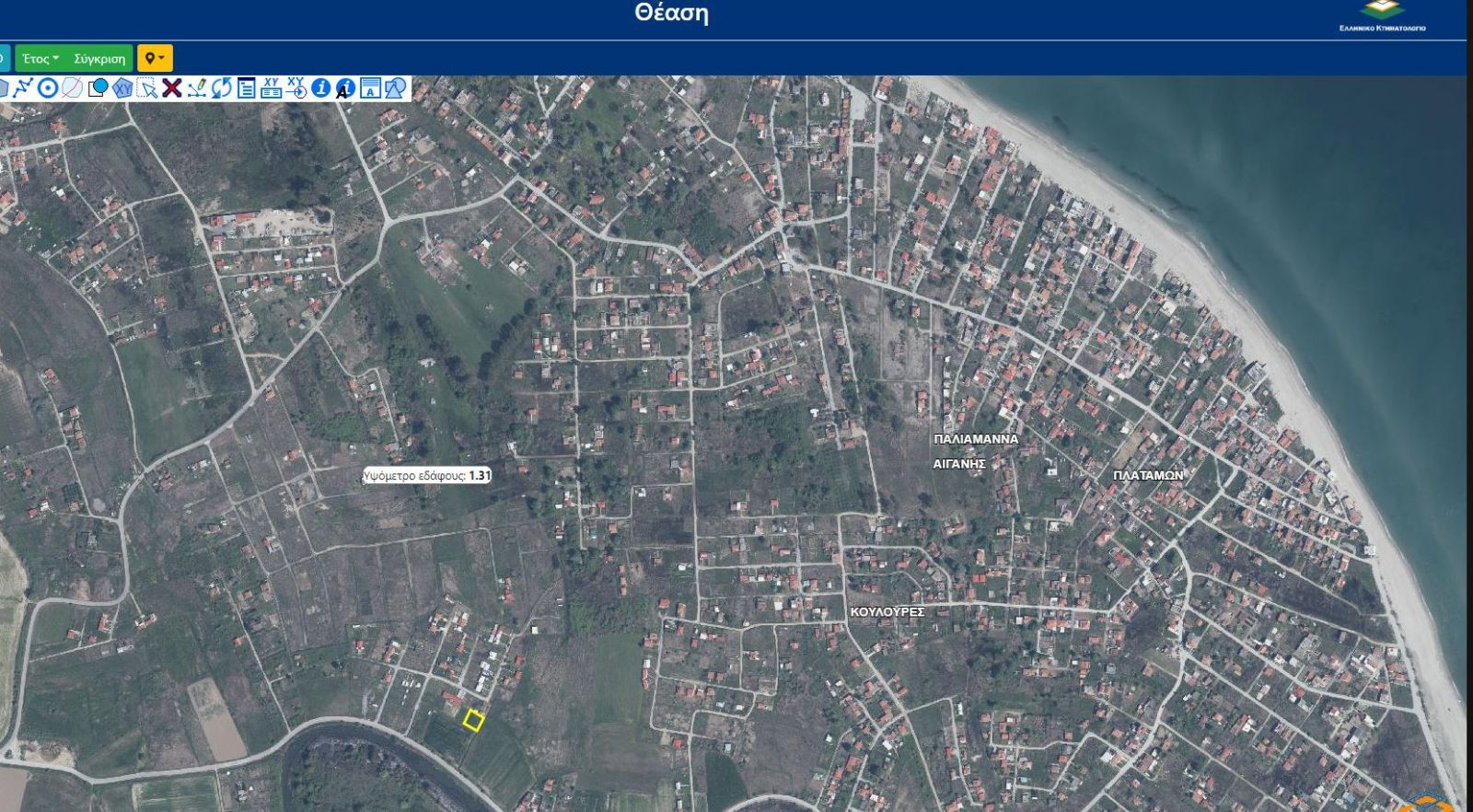Open the list document icon
This screenshot has width=1473, height=812.
(x=246, y=88)
